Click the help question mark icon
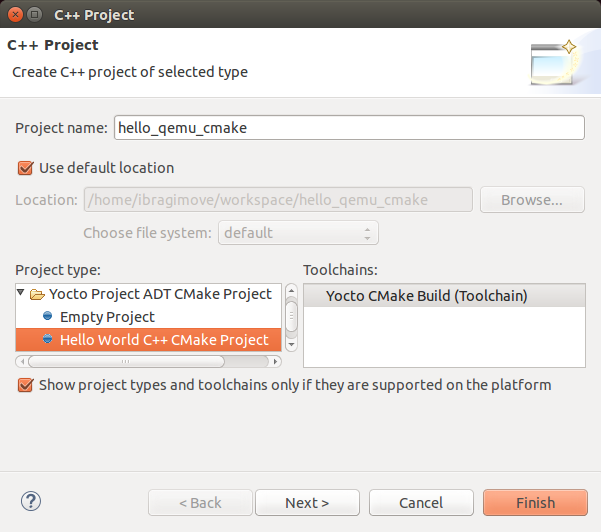601x532 pixels. coord(30,501)
